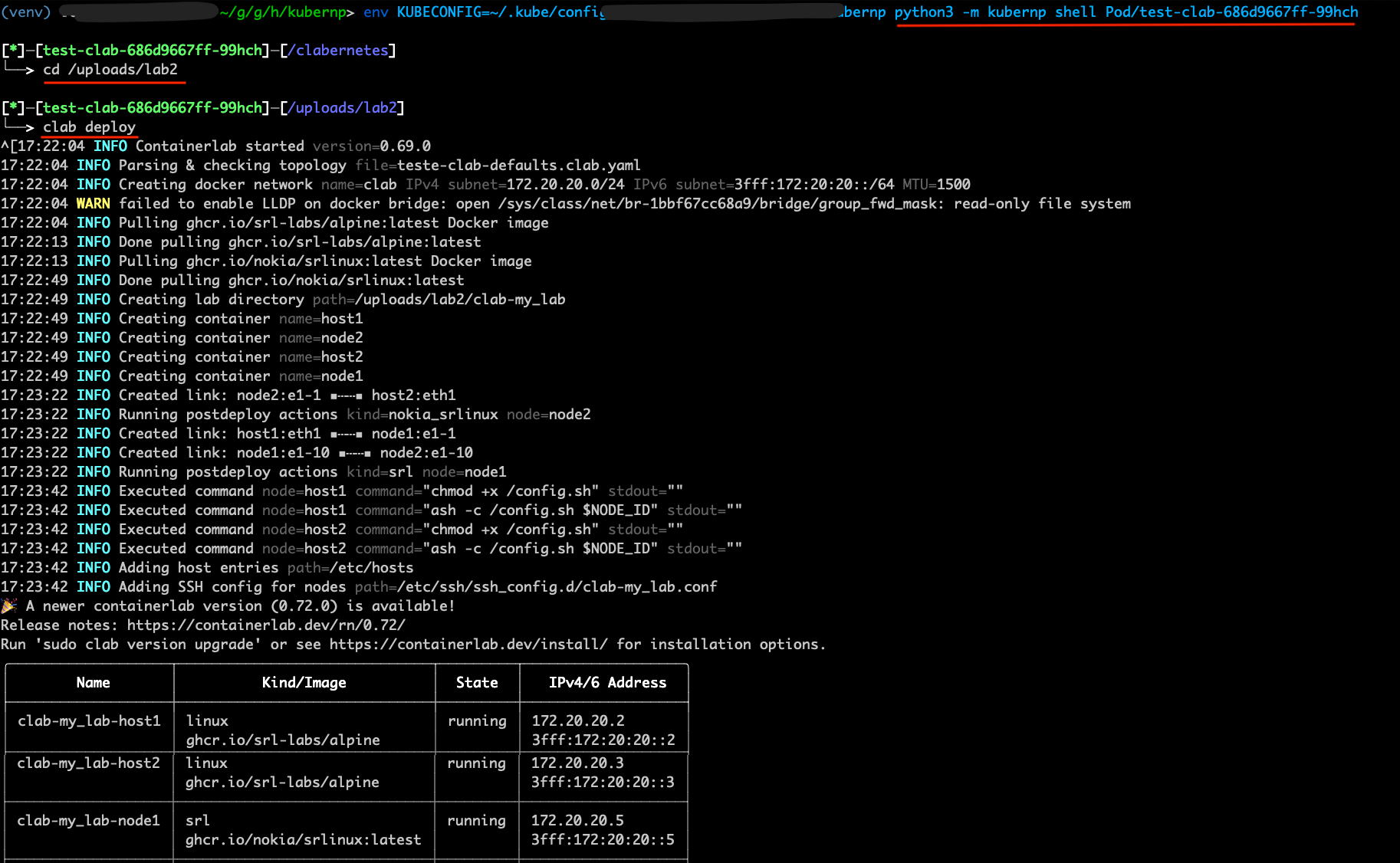
Task: Click the Kind/Image column header
Action: tap(304, 683)
